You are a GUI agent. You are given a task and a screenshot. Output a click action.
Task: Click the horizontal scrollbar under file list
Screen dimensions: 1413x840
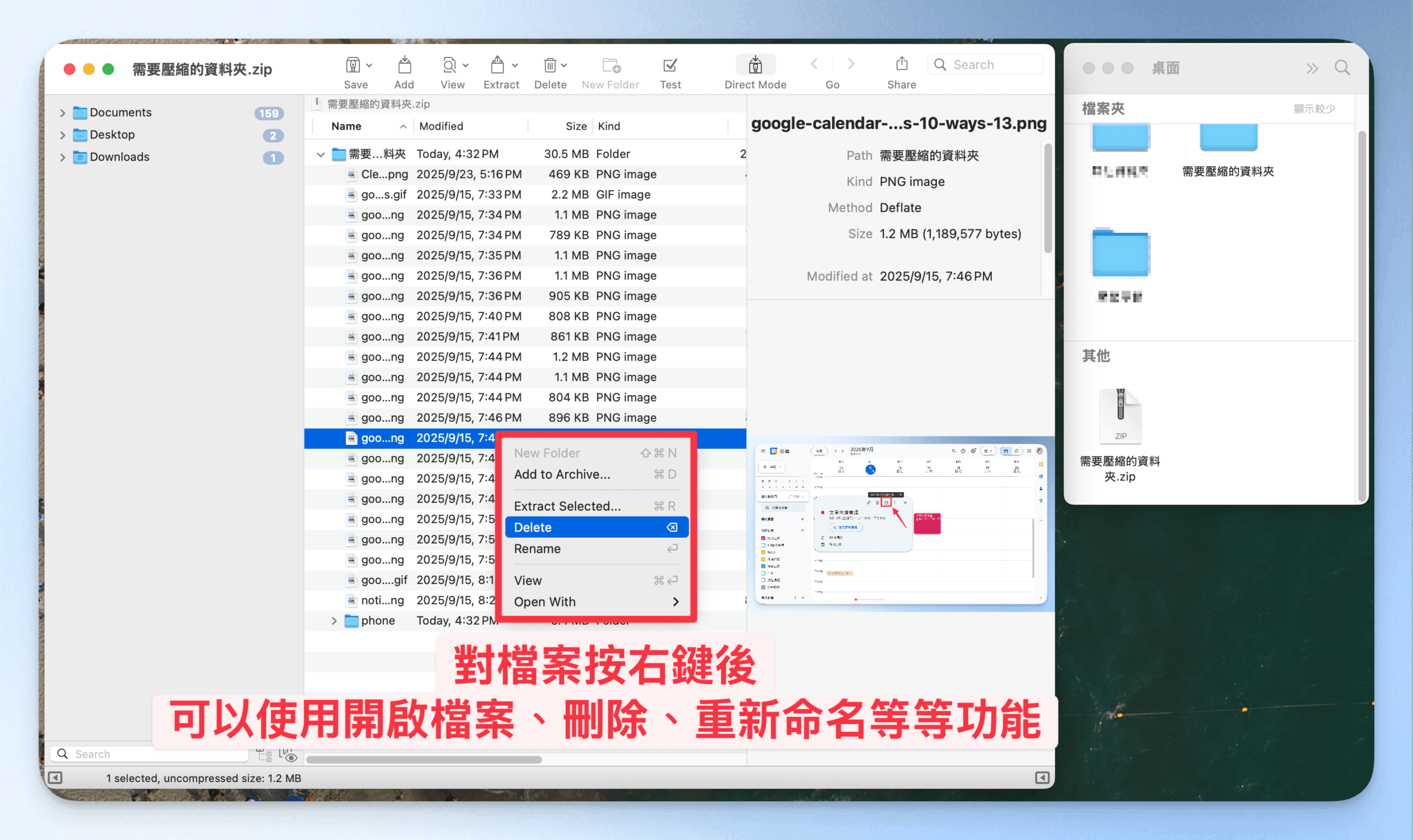(x=423, y=759)
